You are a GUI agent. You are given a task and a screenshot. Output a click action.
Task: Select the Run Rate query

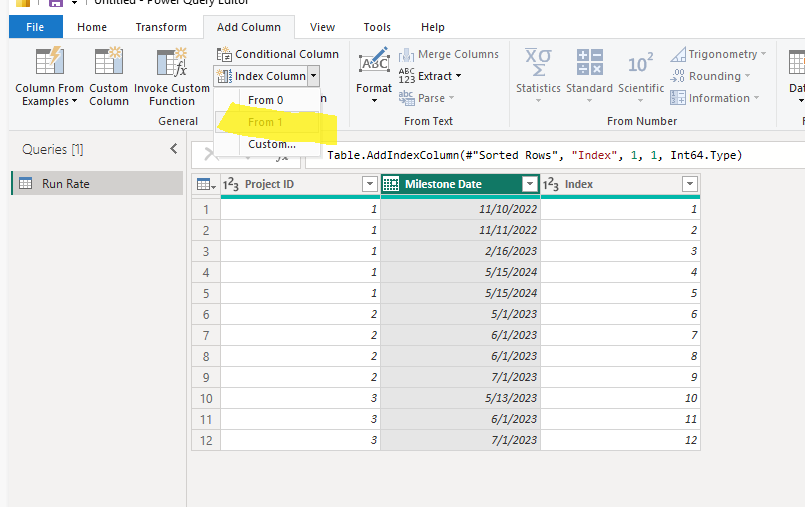pyautogui.click(x=97, y=183)
